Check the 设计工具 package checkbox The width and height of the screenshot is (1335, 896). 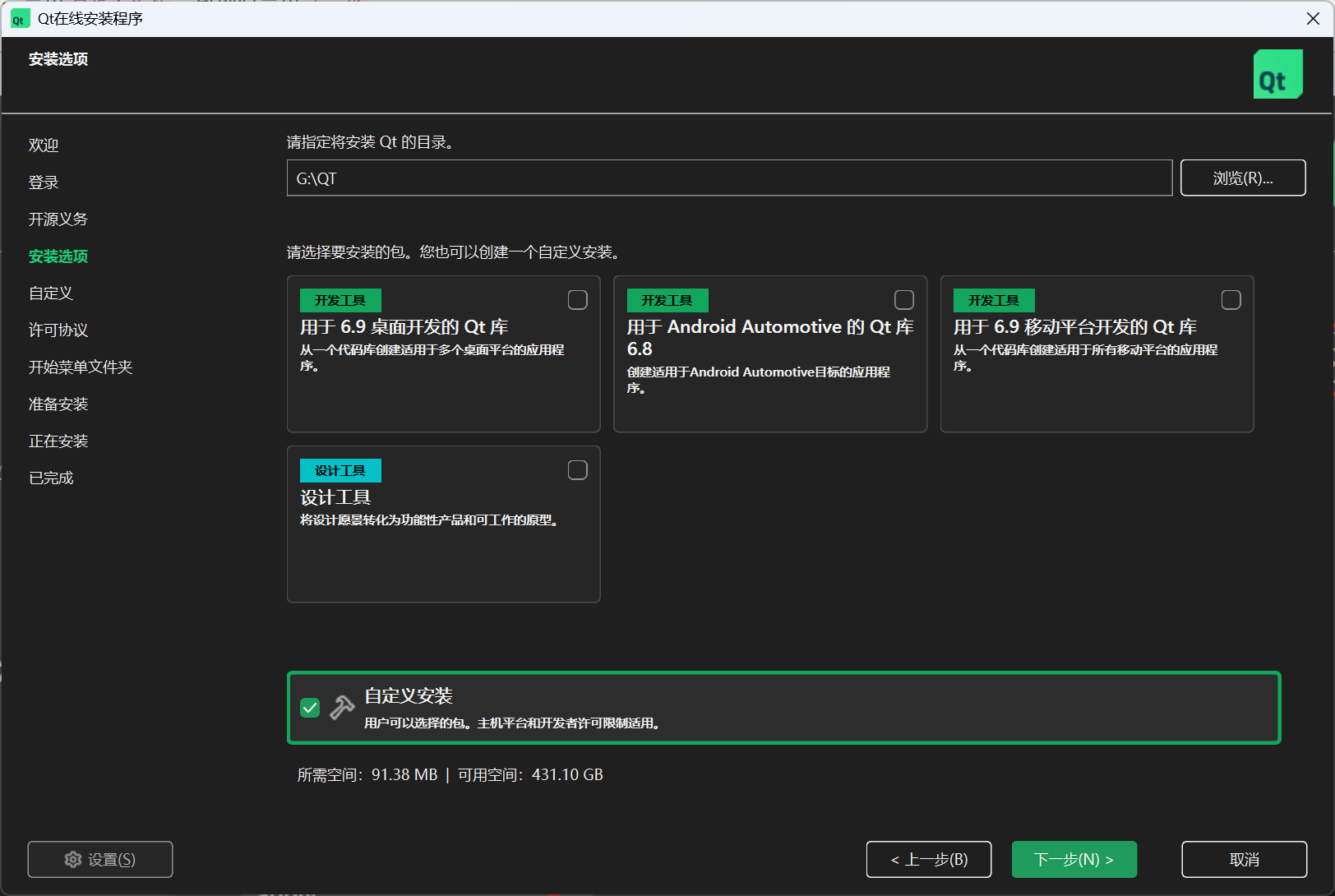(578, 470)
